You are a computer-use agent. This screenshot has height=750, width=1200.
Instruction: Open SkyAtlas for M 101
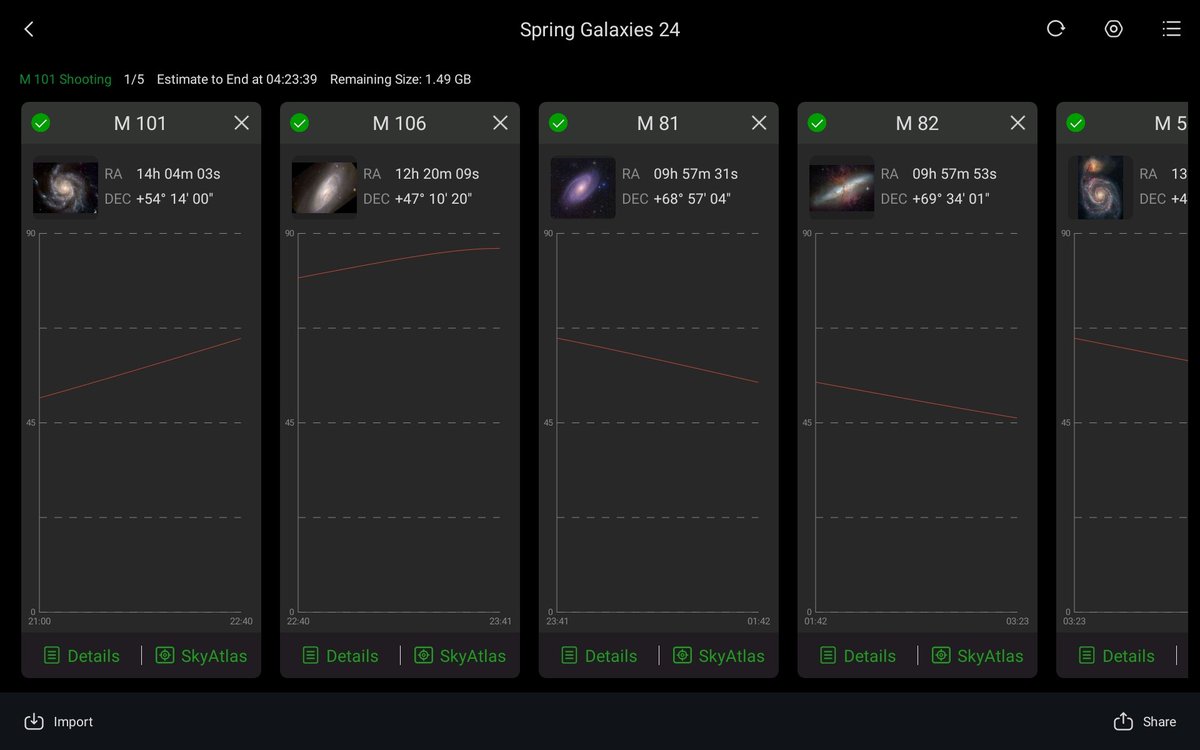201,656
